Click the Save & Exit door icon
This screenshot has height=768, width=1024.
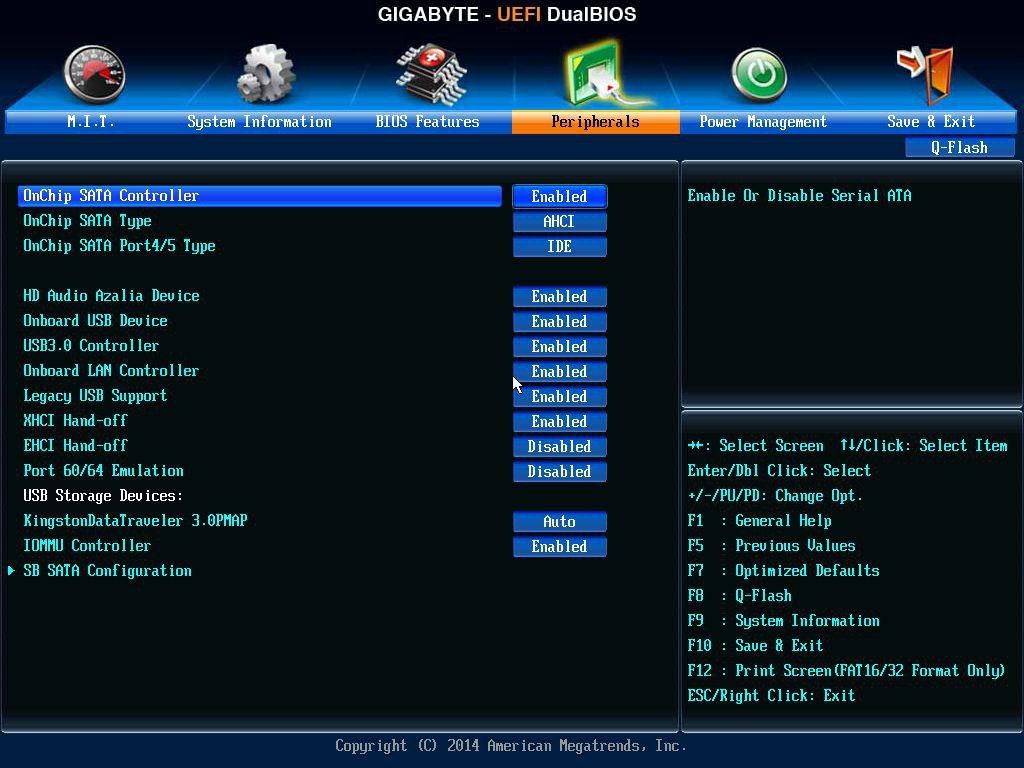(x=925, y=74)
